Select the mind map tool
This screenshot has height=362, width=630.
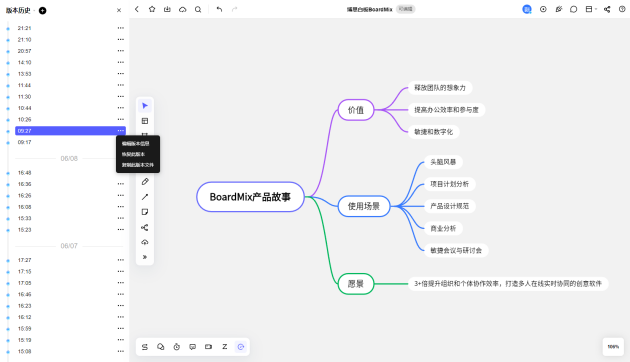(145, 227)
